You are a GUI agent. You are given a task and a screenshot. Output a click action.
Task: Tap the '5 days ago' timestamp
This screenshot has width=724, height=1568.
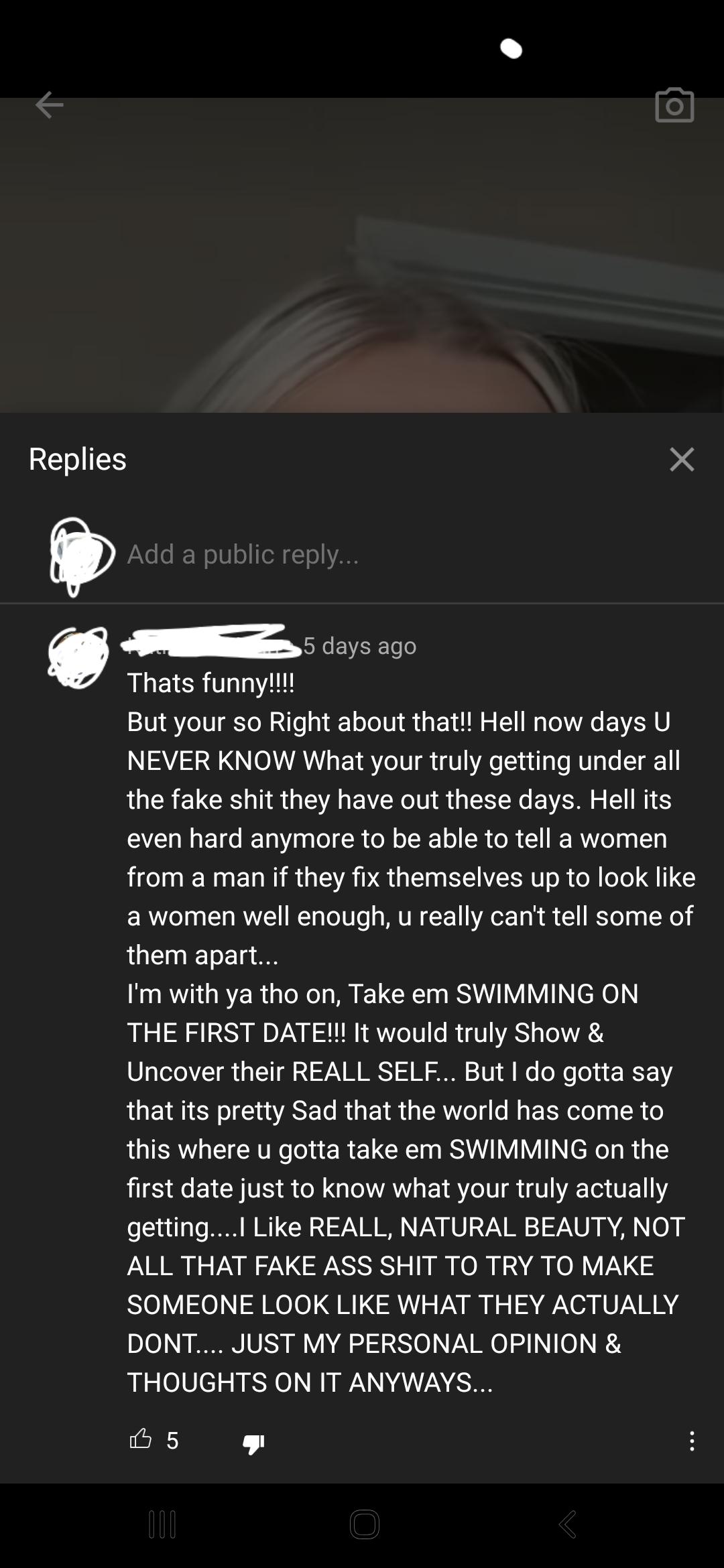tap(360, 645)
